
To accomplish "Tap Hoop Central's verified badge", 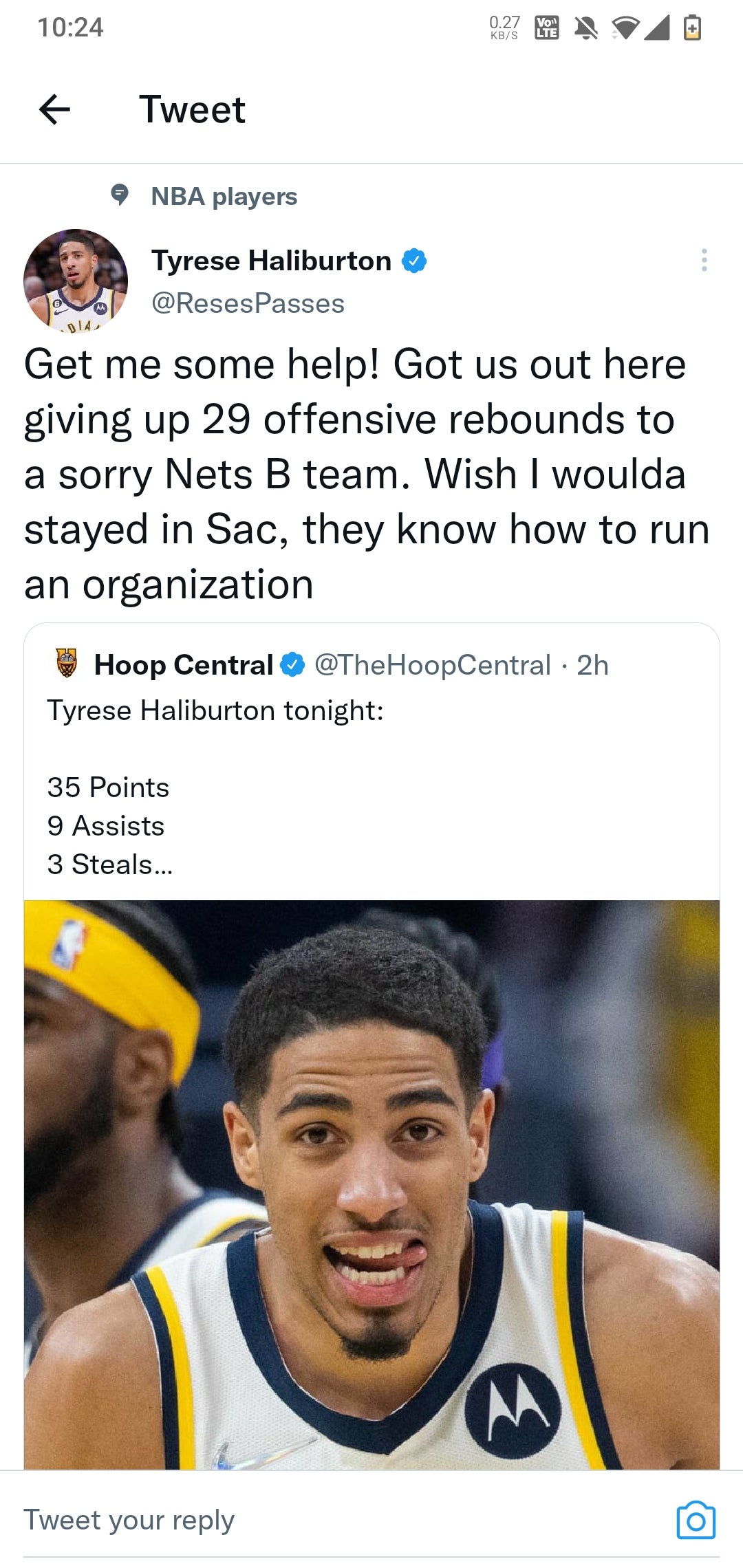I will pyautogui.click(x=293, y=665).
